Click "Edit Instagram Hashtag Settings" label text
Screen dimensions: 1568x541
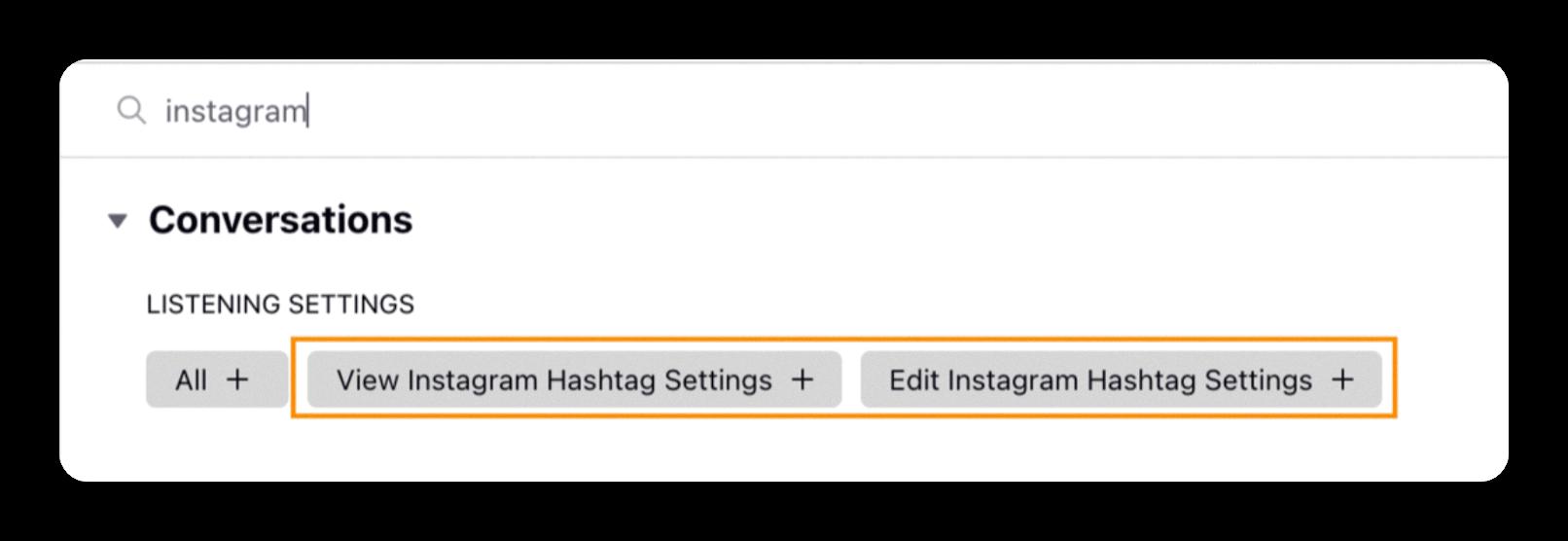1100,379
